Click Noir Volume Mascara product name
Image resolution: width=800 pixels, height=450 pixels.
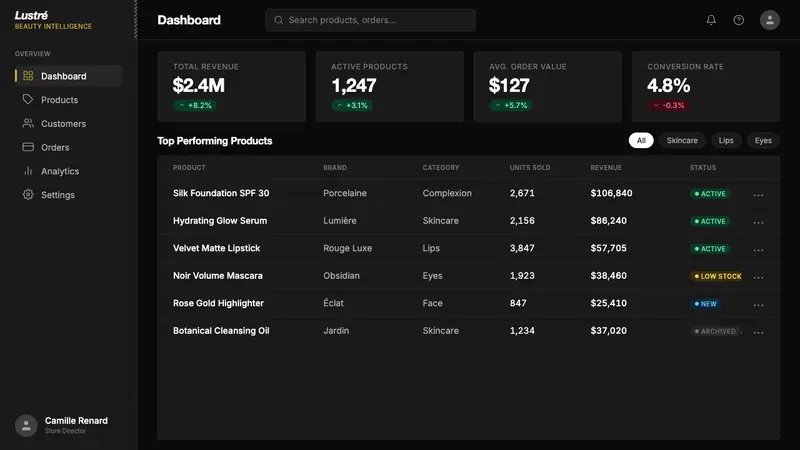218,276
